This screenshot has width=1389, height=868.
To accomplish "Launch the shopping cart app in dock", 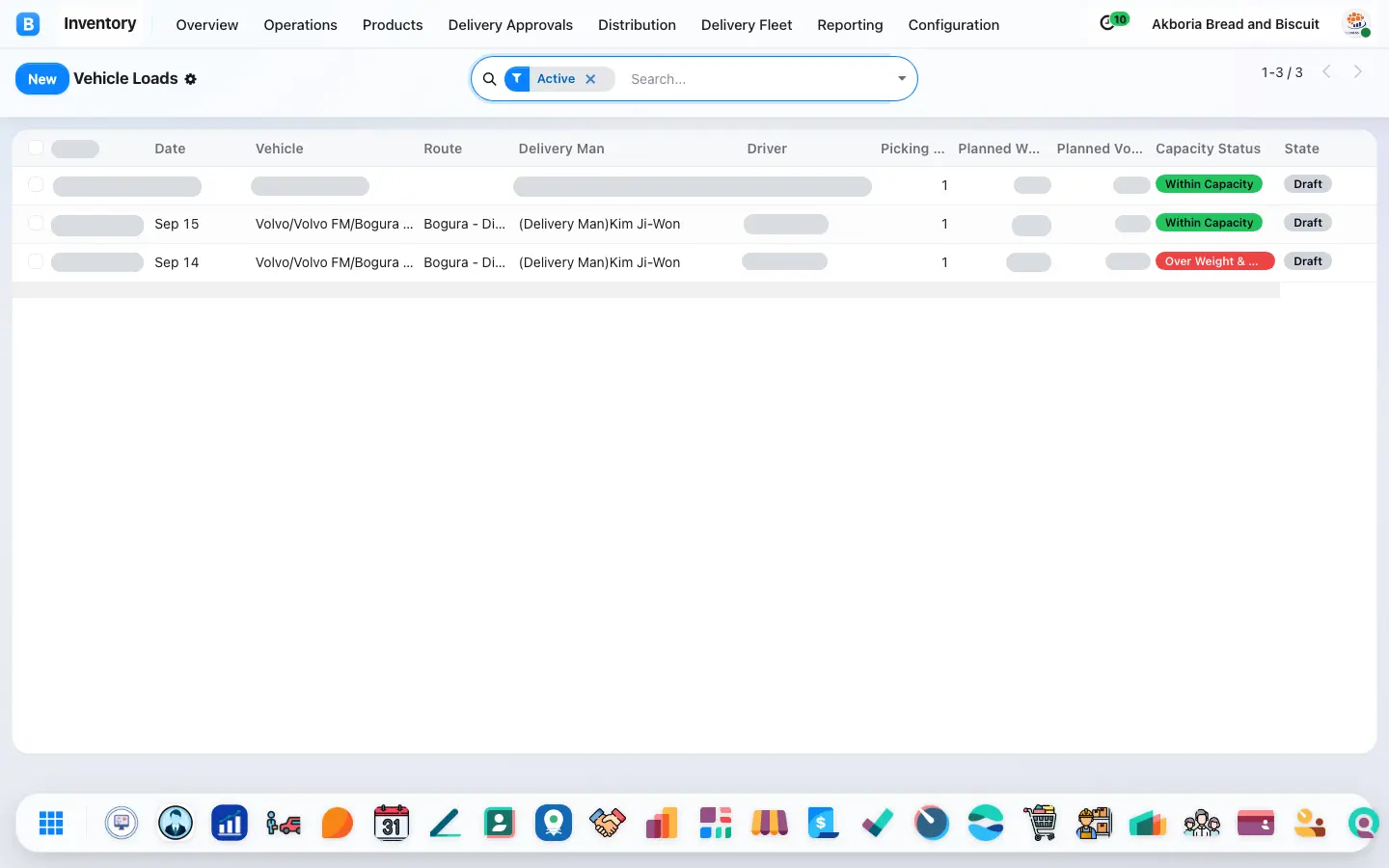I will coord(1040,823).
